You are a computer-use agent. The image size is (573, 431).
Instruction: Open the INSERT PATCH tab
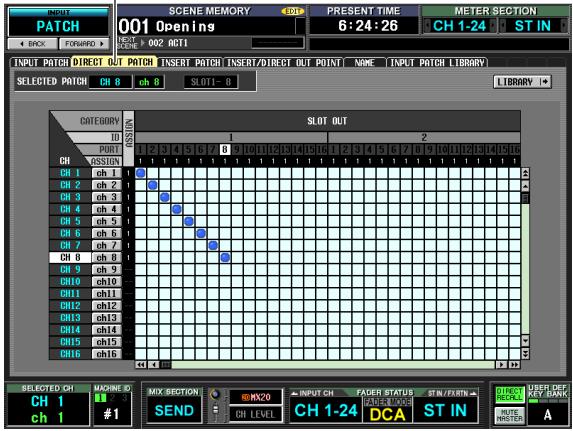pos(190,63)
